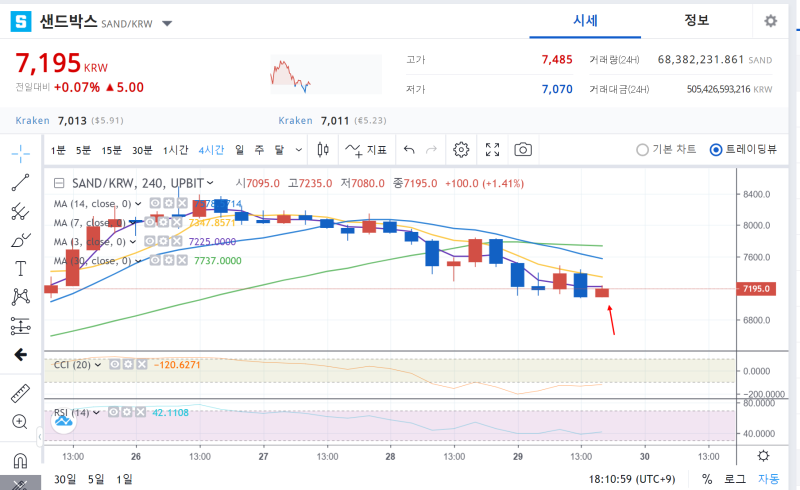Select the 기본 차트 radio option

coord(666,150)
